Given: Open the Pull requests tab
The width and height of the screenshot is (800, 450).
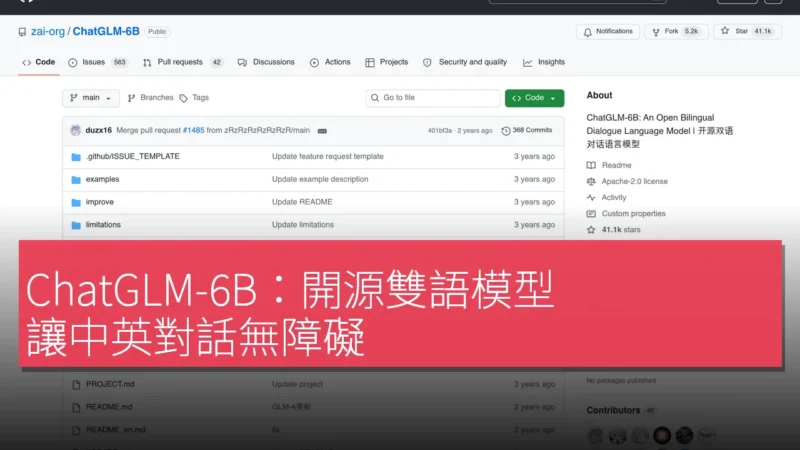Looking at the screenshot, I should (x=183, y=62).
